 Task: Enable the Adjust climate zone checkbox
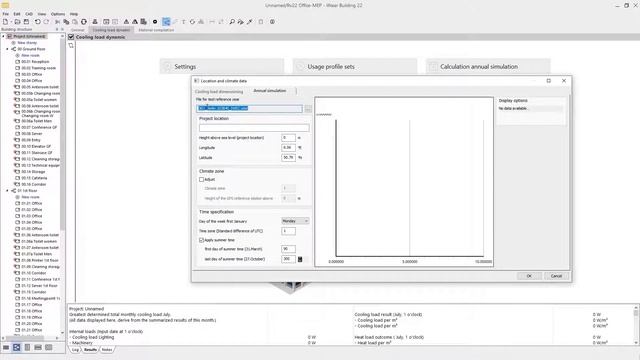pos(201,180)
